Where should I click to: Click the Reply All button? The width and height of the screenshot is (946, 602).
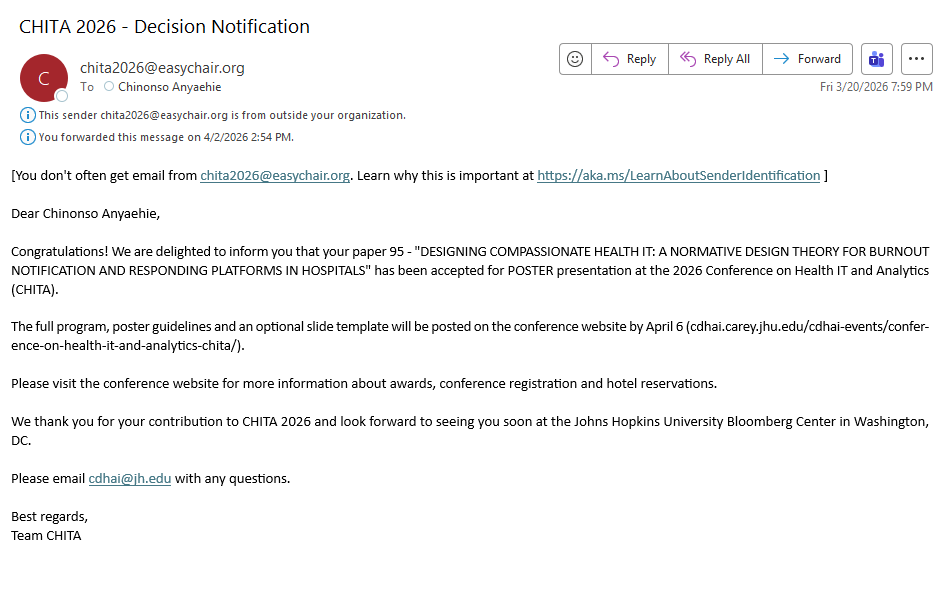click(715, 59)
